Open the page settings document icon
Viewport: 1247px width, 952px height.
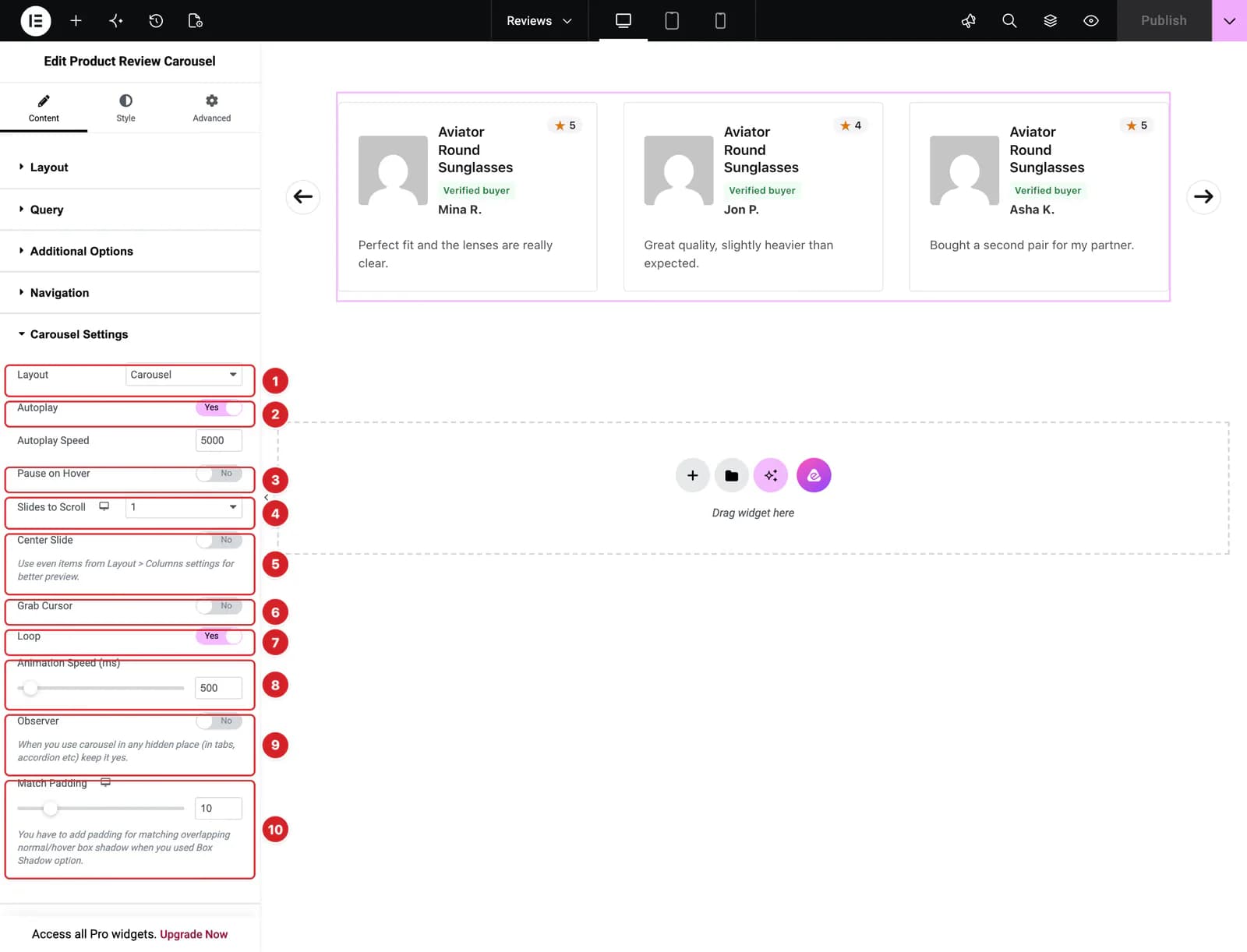[196, 21]
